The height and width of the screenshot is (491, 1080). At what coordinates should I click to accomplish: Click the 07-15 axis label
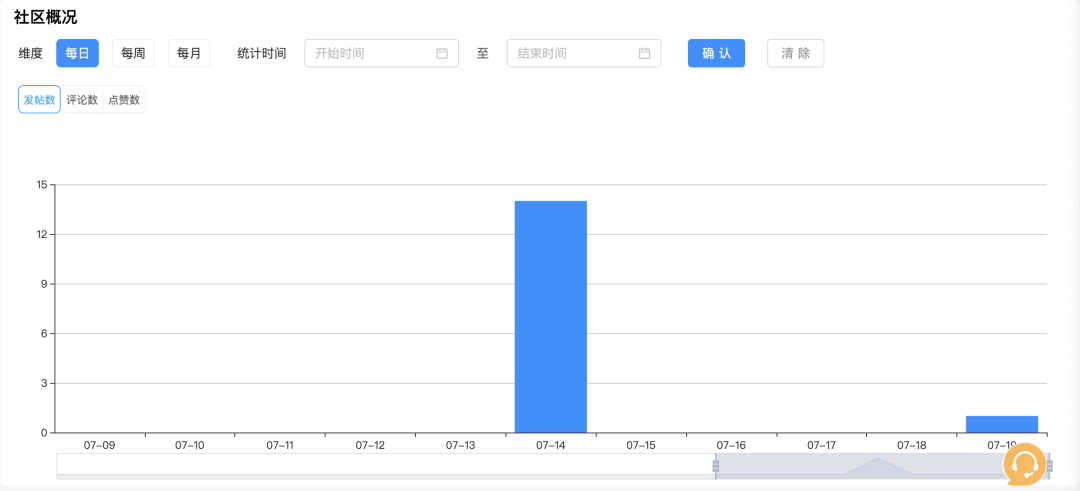tap(641, 446)
